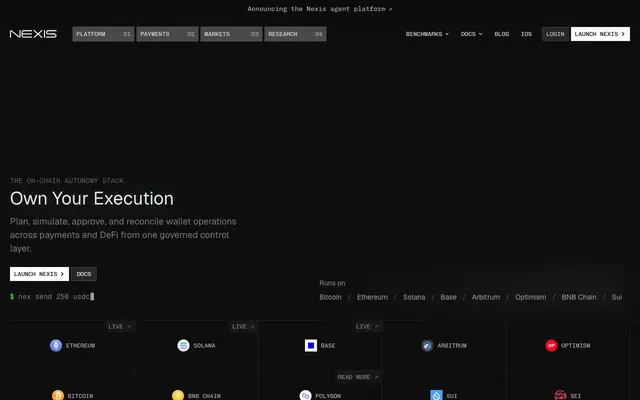The image size is (640, 400).
Task: Open the Platform 01 tab
Action: coord(103,34)
